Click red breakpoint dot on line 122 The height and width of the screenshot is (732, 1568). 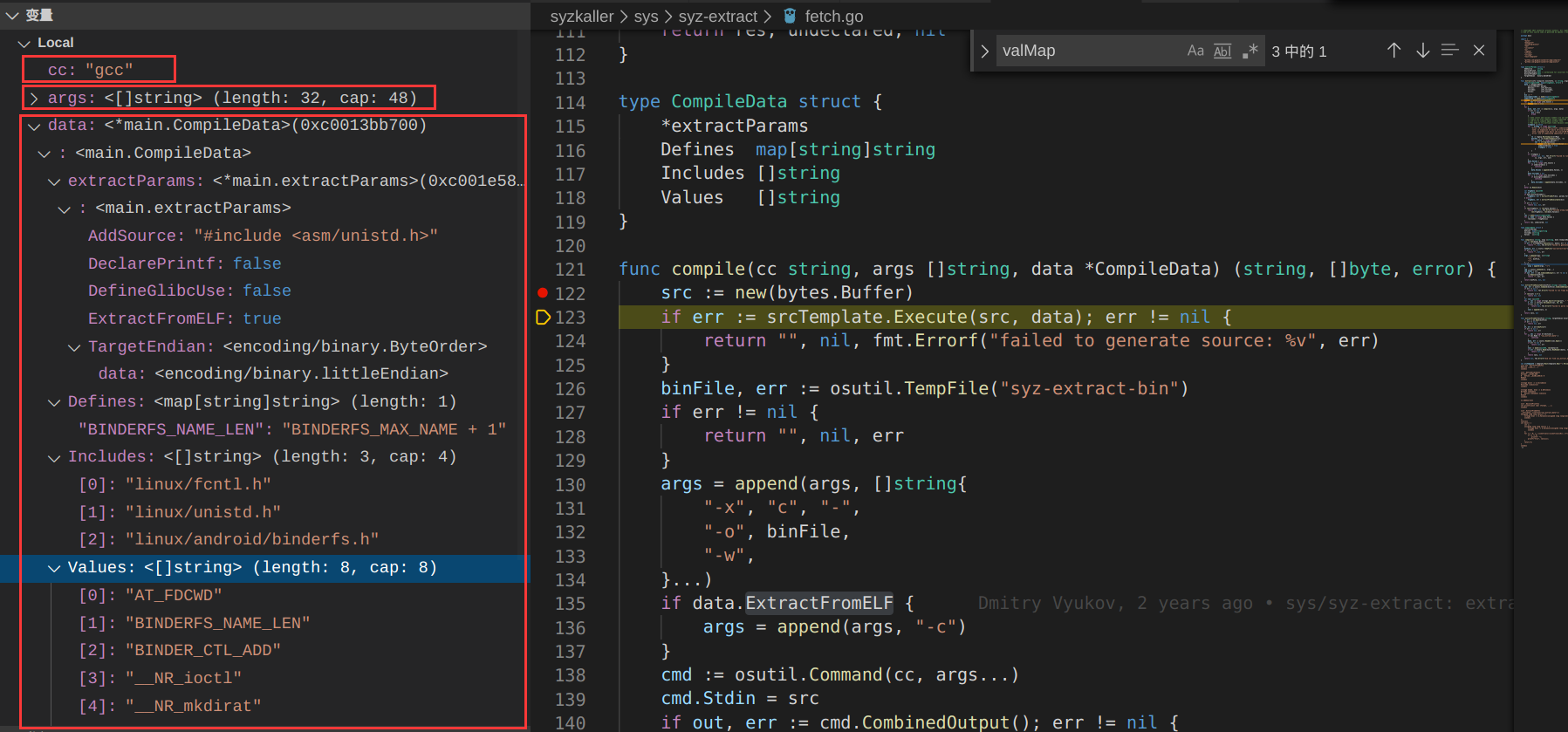coord(543,293)
